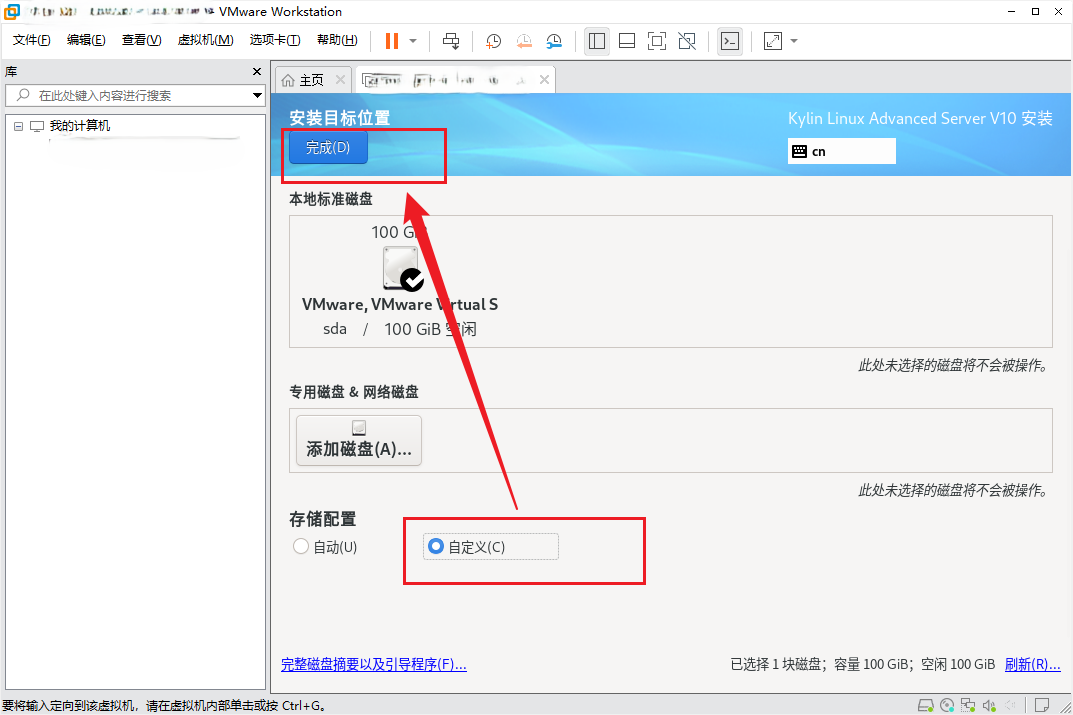Viewport: 1073px width, 715px height.
Task: Click the '存储配置' section heading
Action: click(323, 519)
